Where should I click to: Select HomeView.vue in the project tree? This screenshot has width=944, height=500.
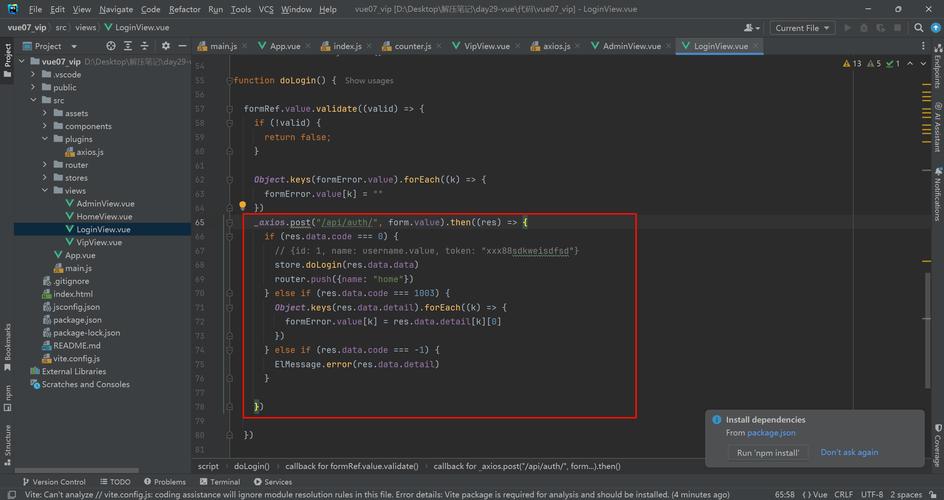pyautogui.click(x=104, y=216)
